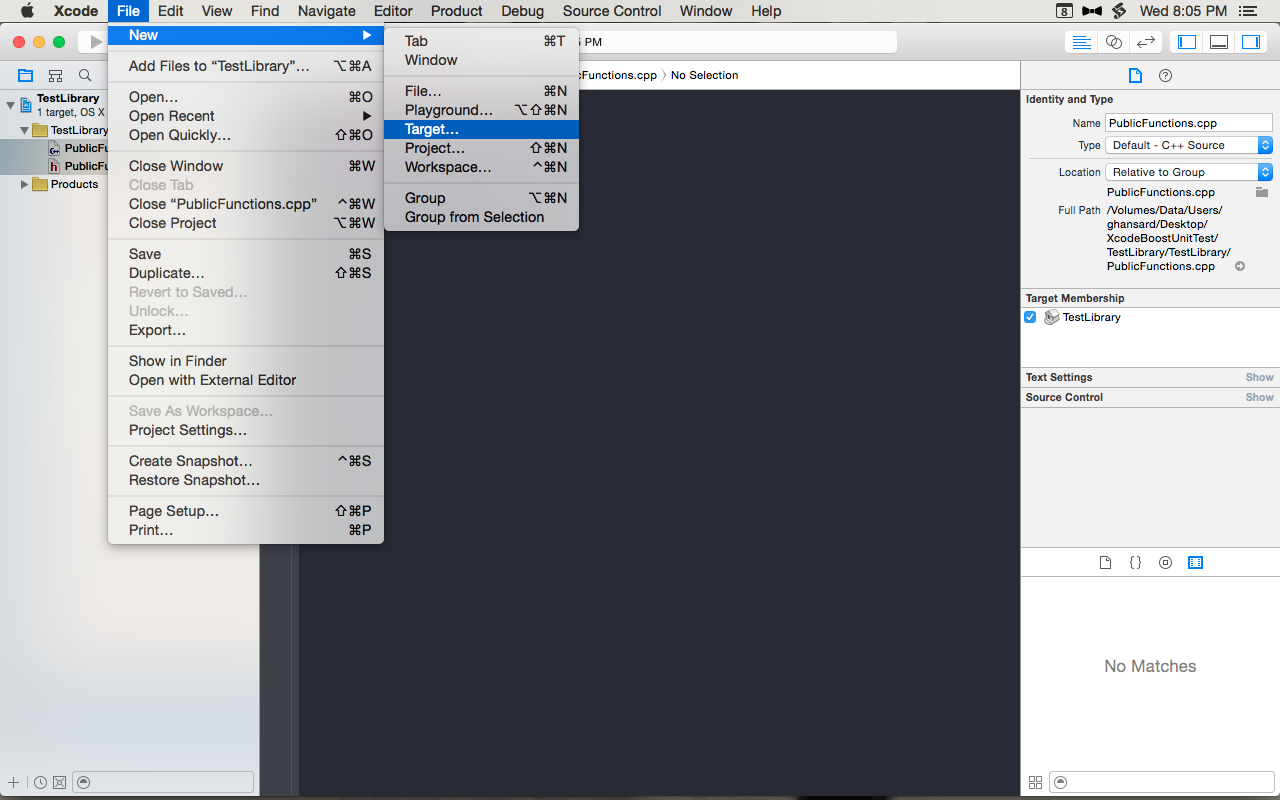Choose Group from Selection

(481, 217)
